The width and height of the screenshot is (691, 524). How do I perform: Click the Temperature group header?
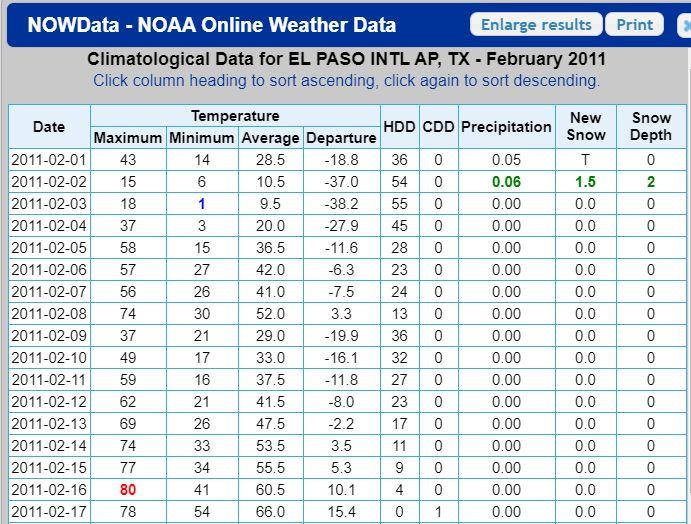pyautogui.click(x=235, y=116)
